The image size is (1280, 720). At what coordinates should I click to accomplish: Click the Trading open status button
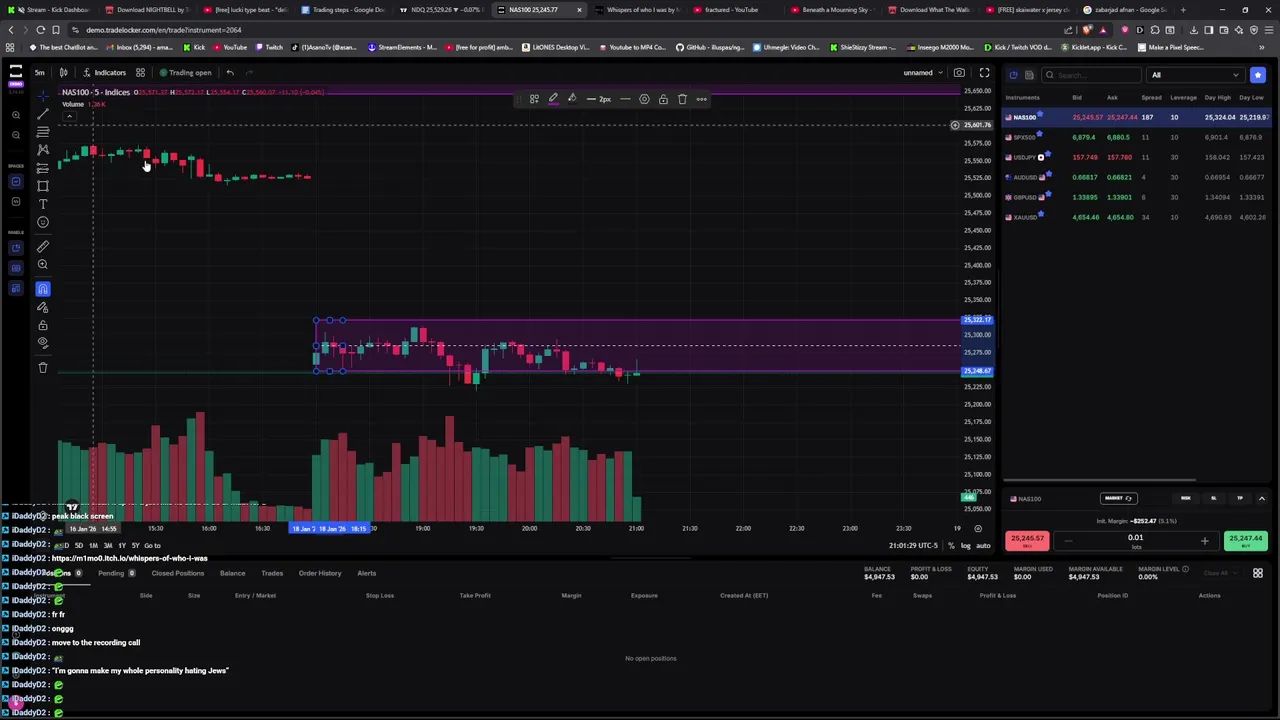point(185,72)
